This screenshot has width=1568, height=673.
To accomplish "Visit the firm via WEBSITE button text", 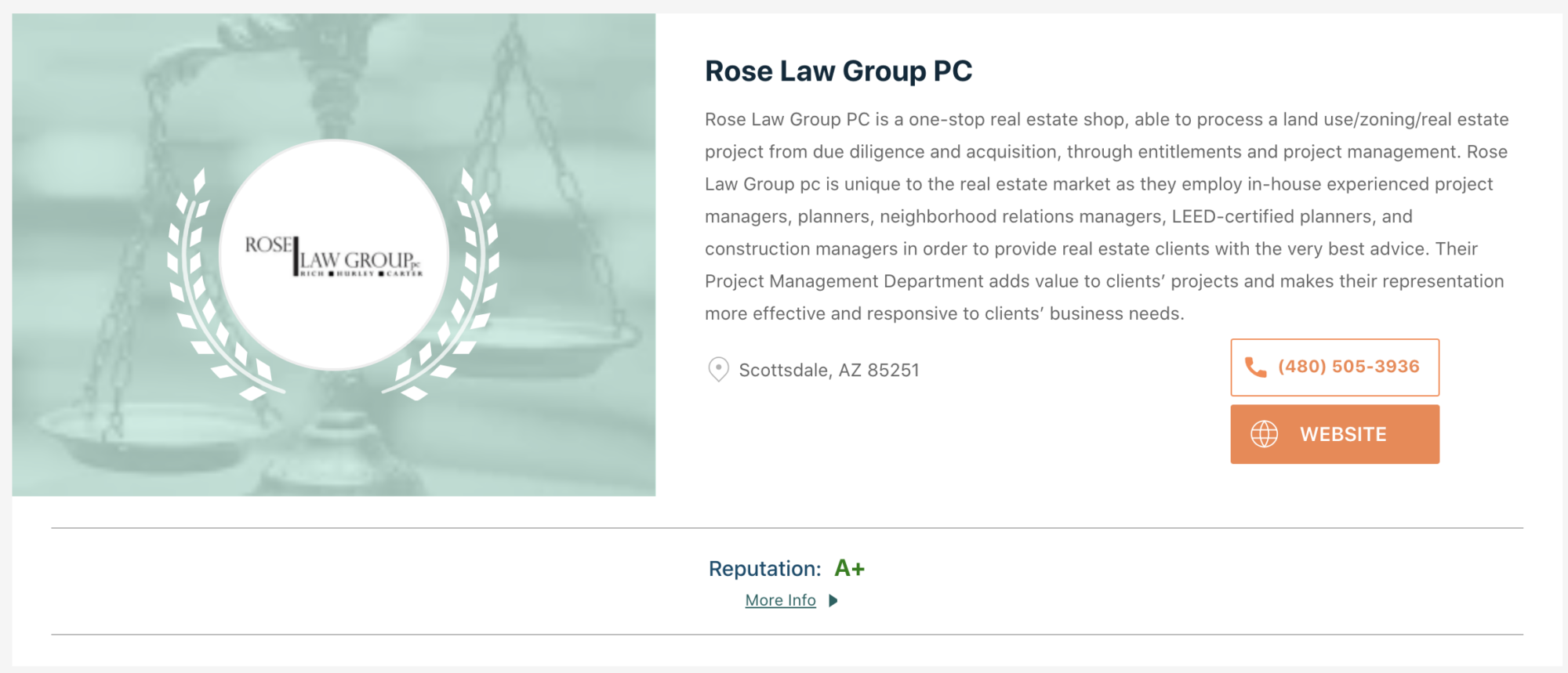I will pos(1343,435).
